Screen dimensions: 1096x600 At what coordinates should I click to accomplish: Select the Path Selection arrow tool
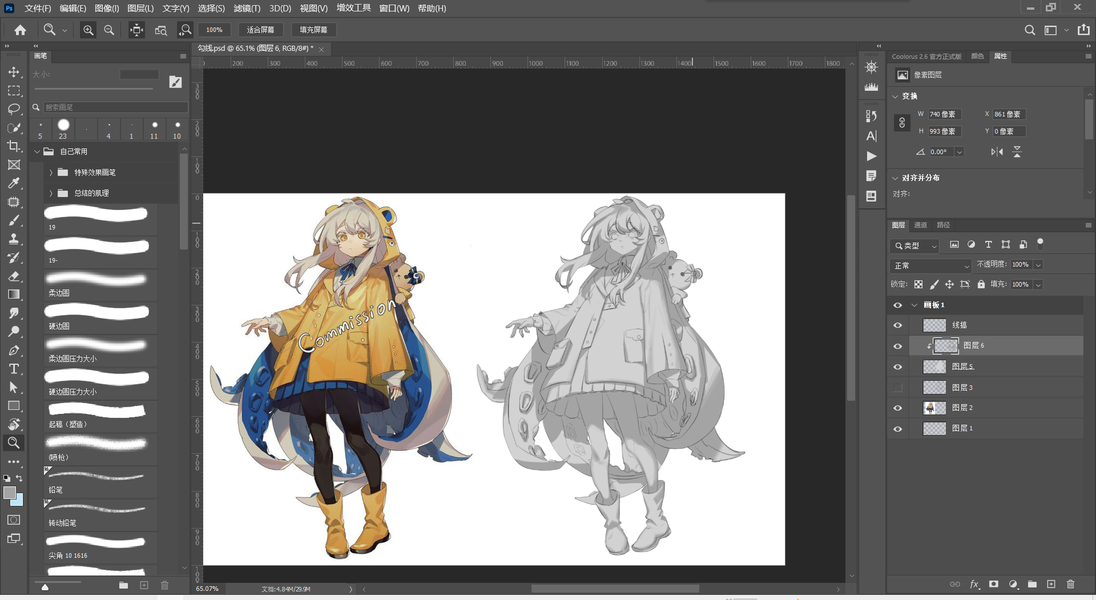[13, 387]
